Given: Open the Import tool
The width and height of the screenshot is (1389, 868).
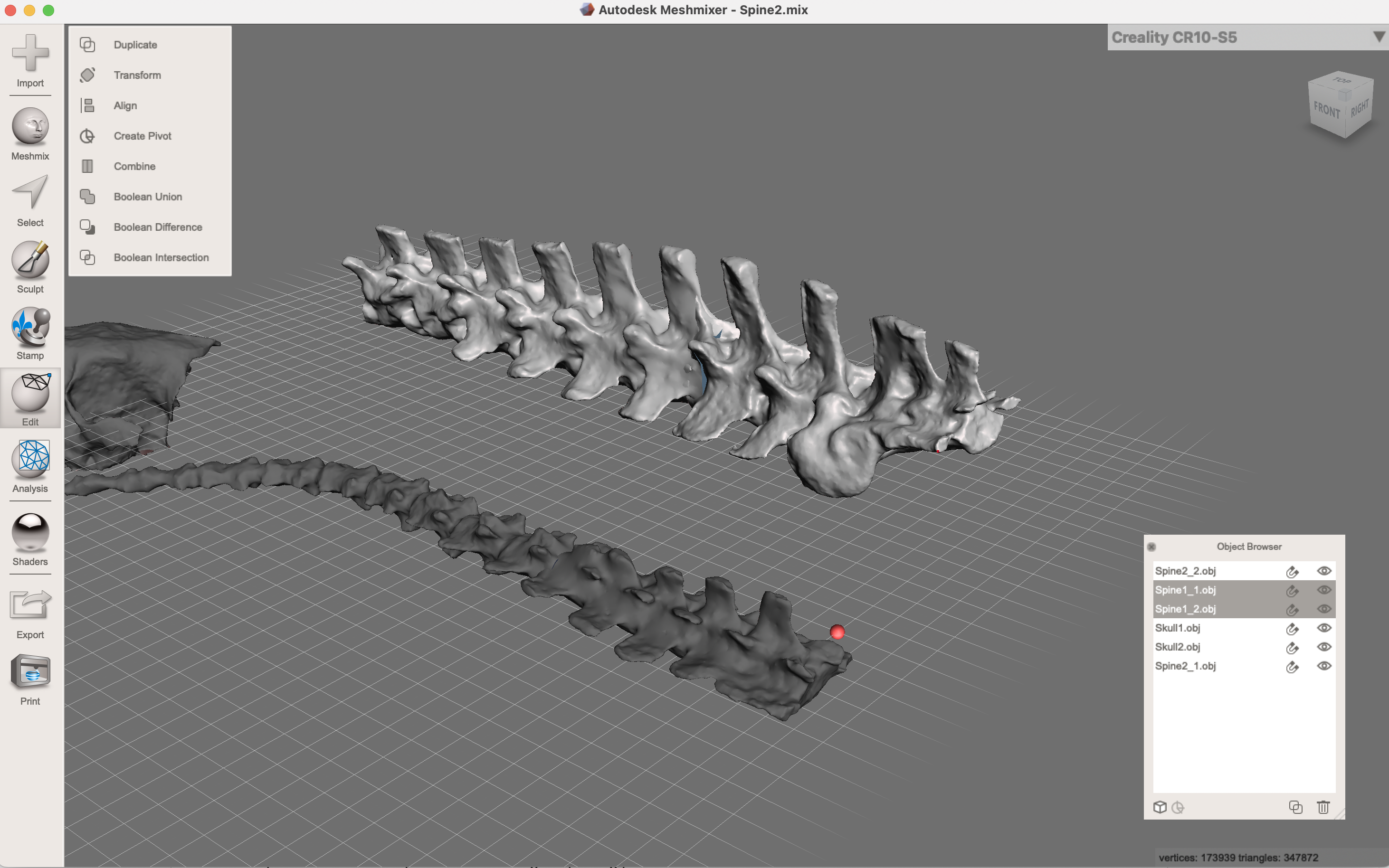Looking at the screenshot, I should tap(30, 60).
